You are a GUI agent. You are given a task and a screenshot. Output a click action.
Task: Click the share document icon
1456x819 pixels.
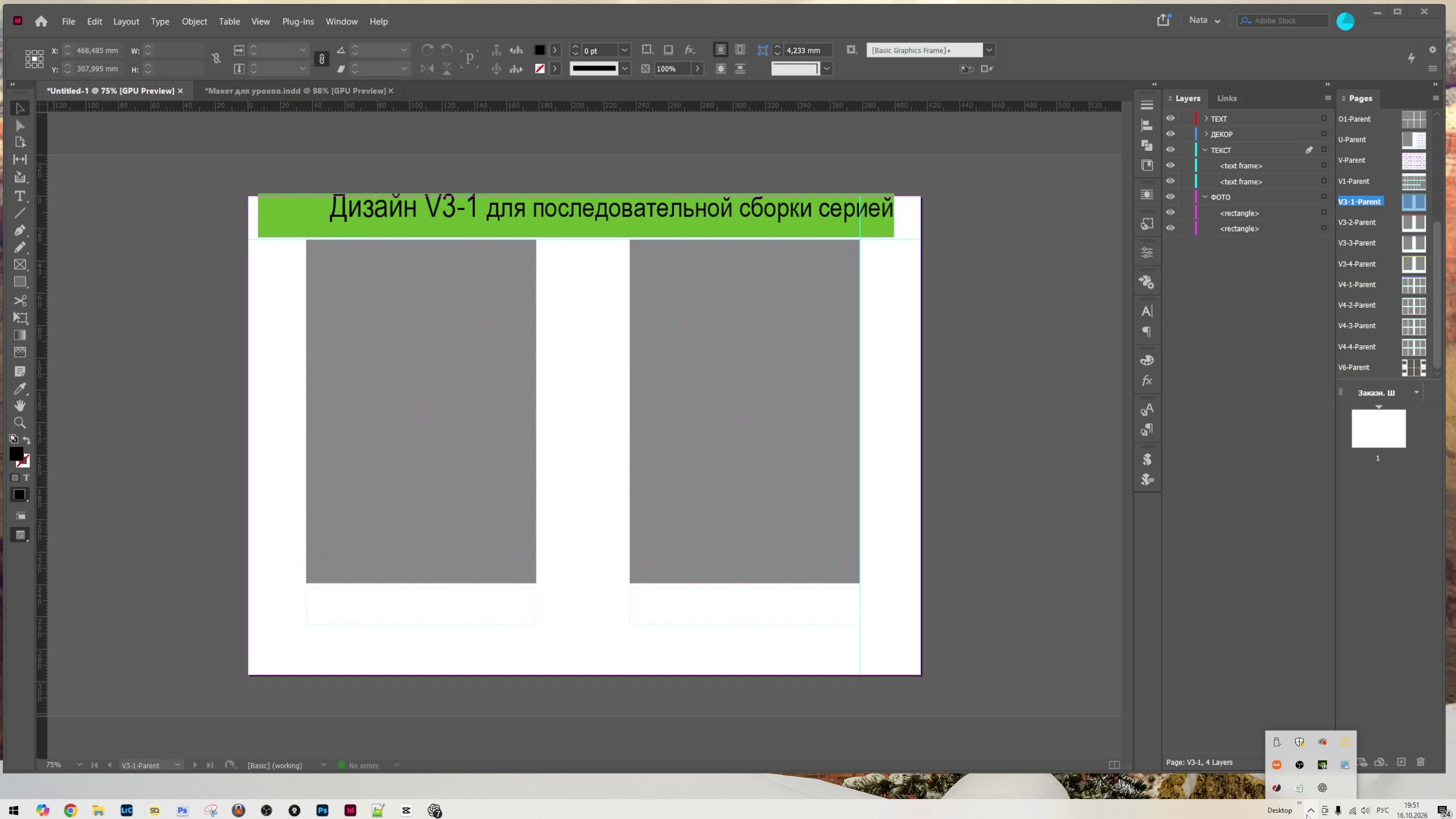[1163, 20]
